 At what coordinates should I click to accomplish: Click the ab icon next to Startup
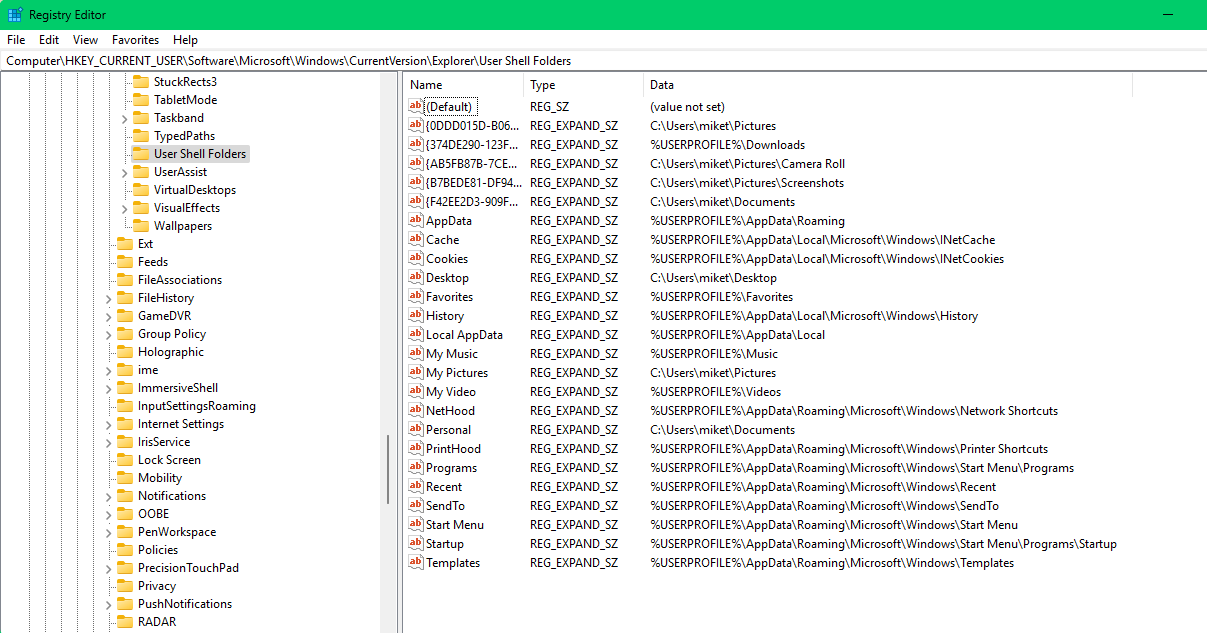(x=417, y=543)
